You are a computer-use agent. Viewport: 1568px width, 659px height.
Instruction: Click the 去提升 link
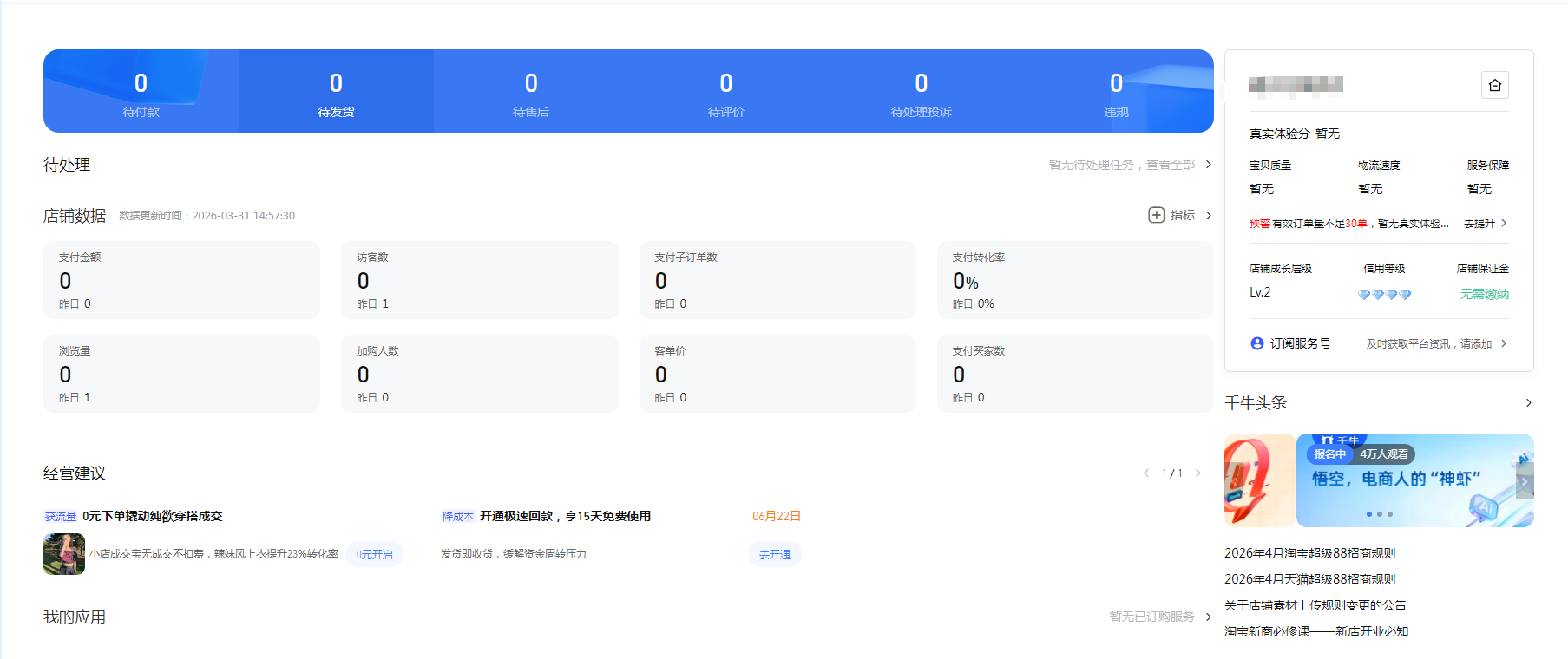pyautogui.click(x=1479, y=223)
